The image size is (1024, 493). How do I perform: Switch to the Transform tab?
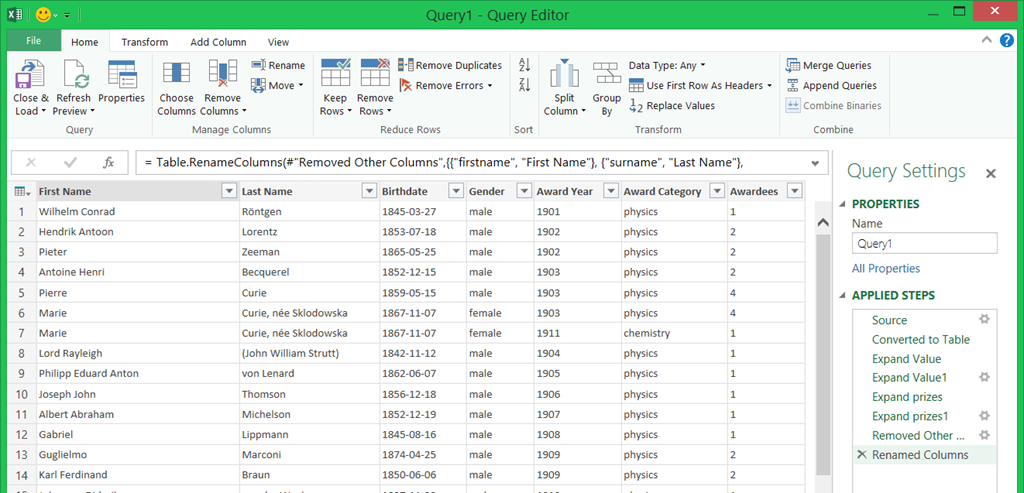(145, 42)
